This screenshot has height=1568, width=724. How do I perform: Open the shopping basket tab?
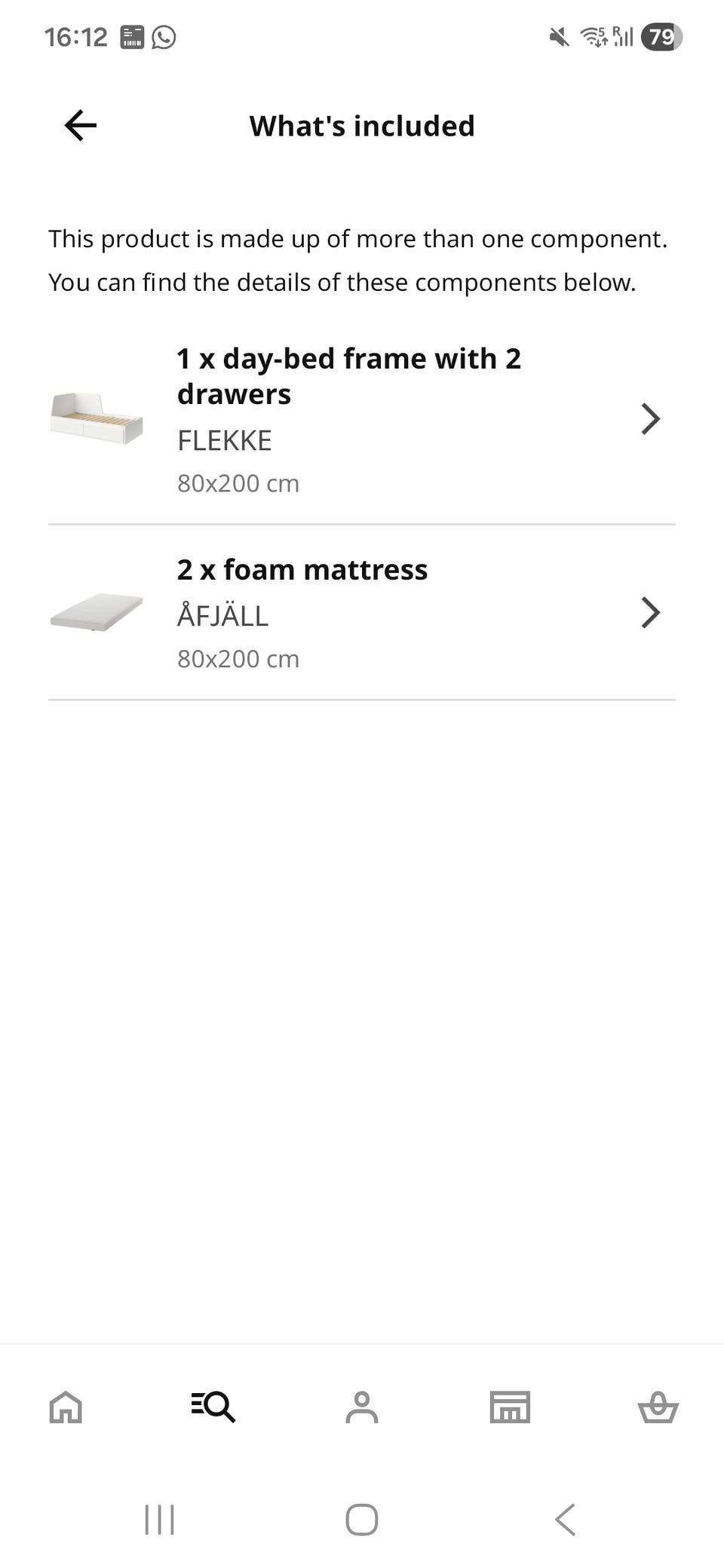pos(658,1407)
